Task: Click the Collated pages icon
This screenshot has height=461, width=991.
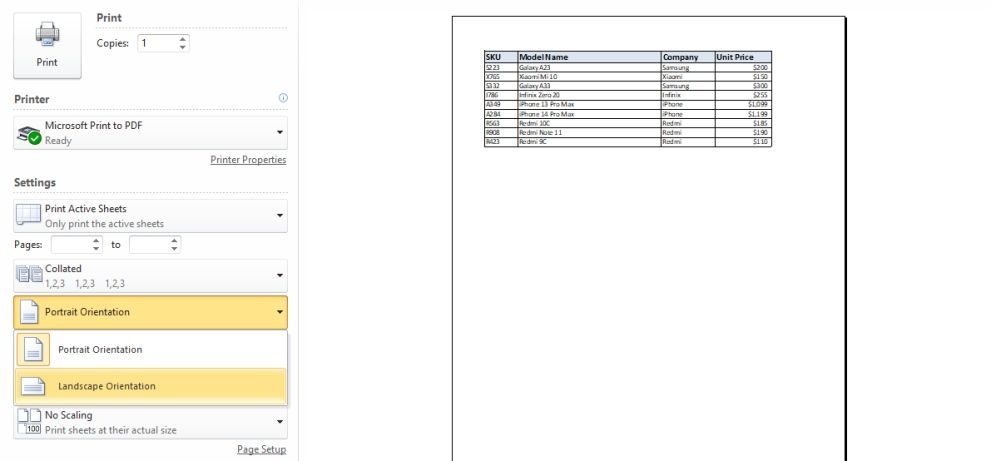Action: click(29, 274)
